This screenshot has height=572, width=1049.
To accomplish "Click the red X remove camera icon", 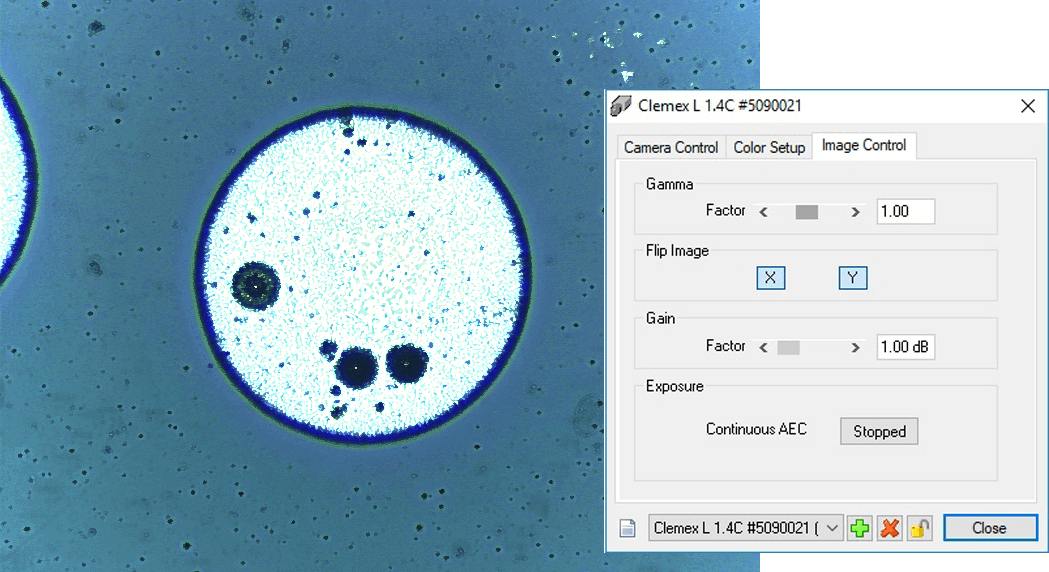I will tap(890, 529).
